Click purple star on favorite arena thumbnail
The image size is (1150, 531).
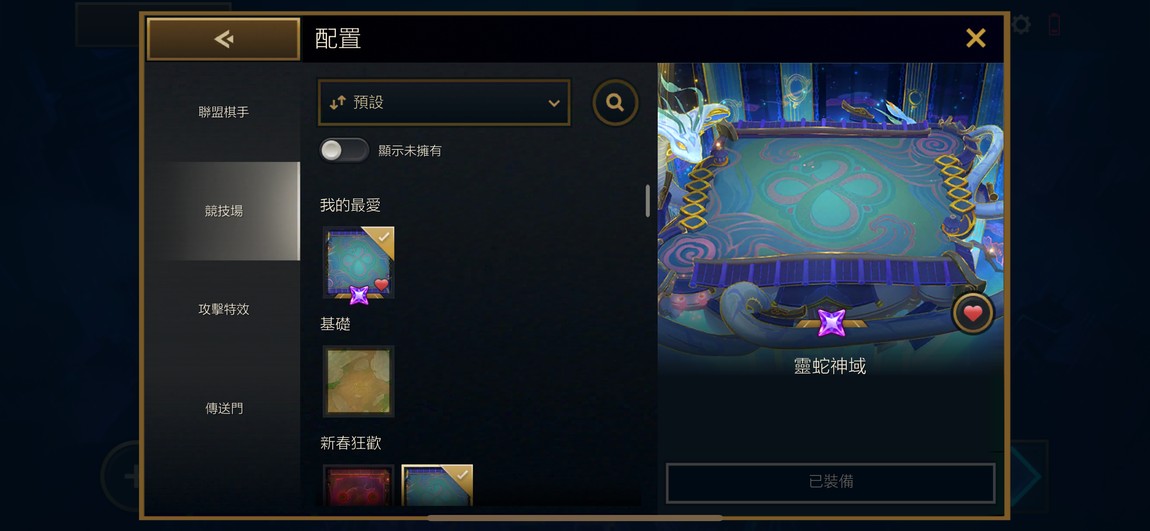coord(359,295)
